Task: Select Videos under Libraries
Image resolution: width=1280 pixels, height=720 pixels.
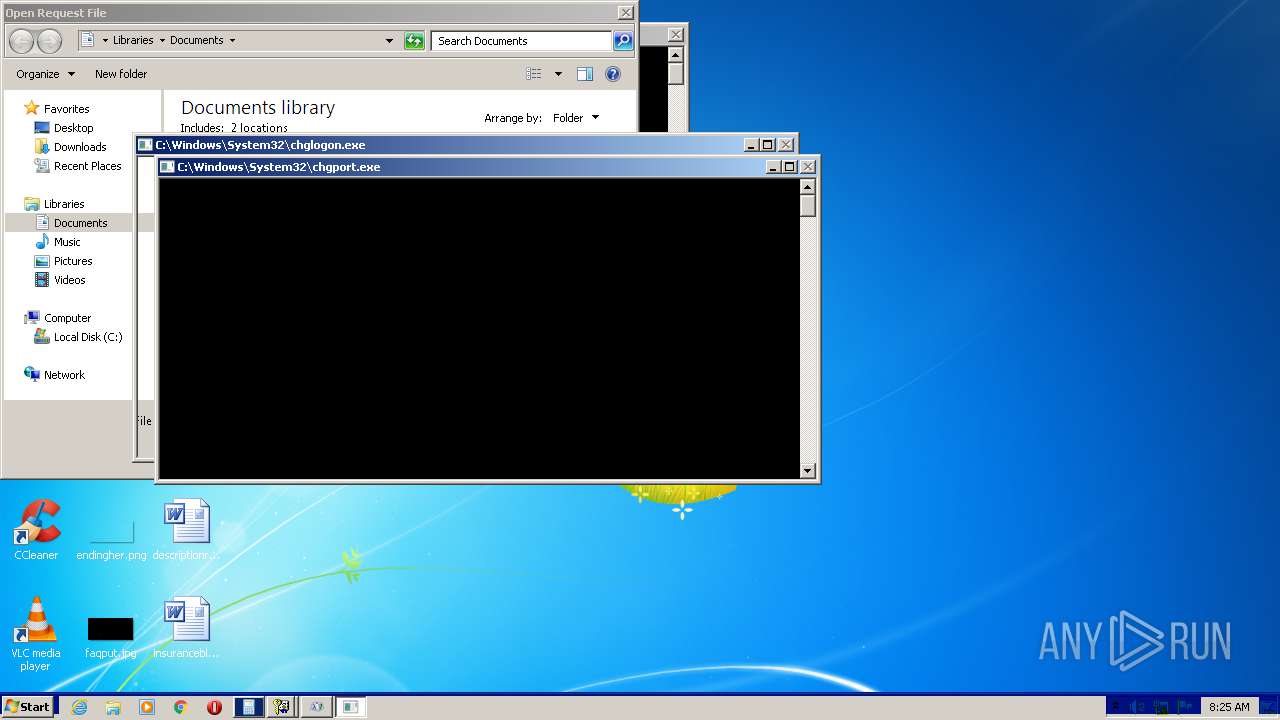Action: pyautogui.click(x=69, y=280)
